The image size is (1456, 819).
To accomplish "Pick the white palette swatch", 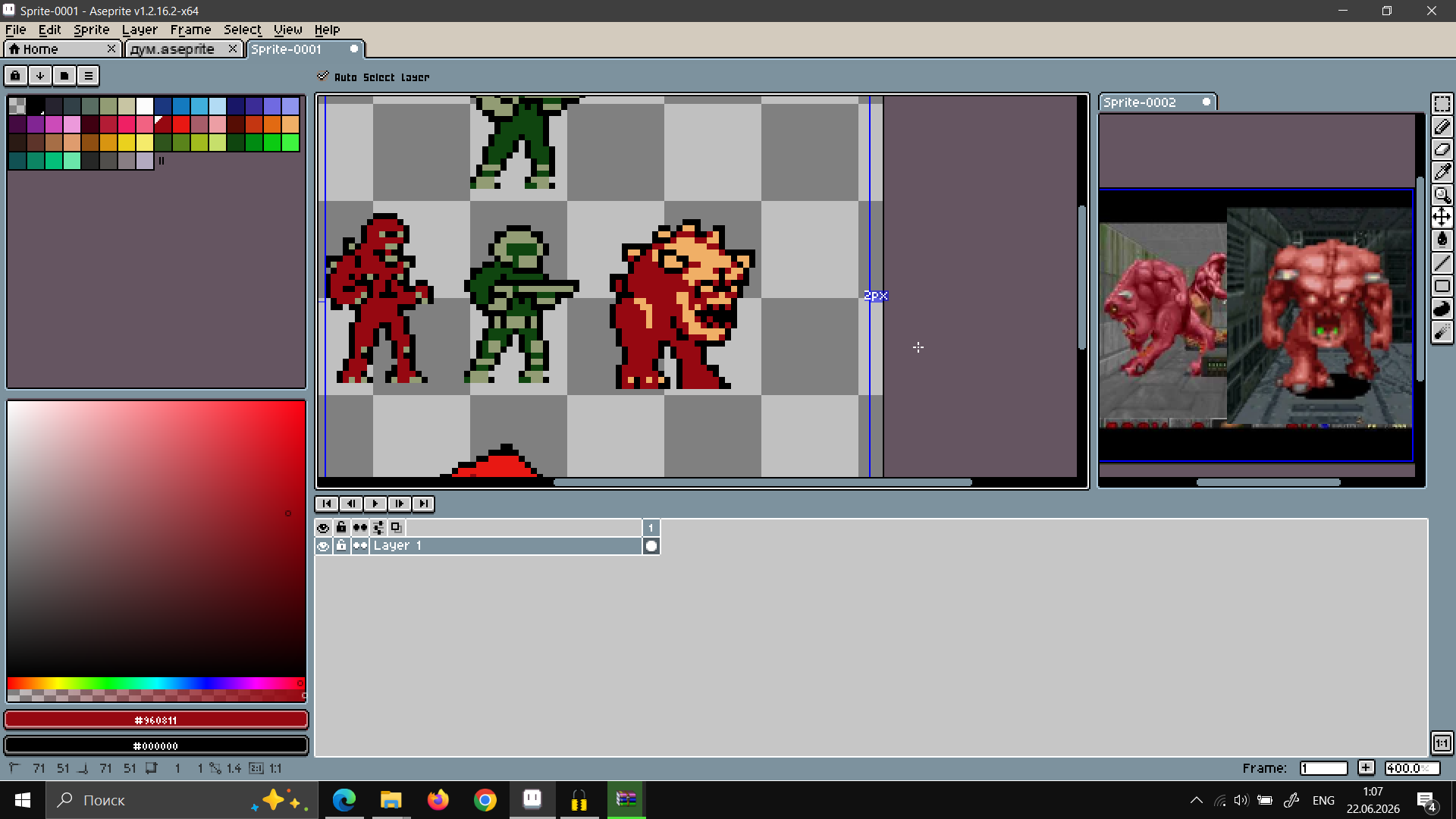I will pos(145,105).
